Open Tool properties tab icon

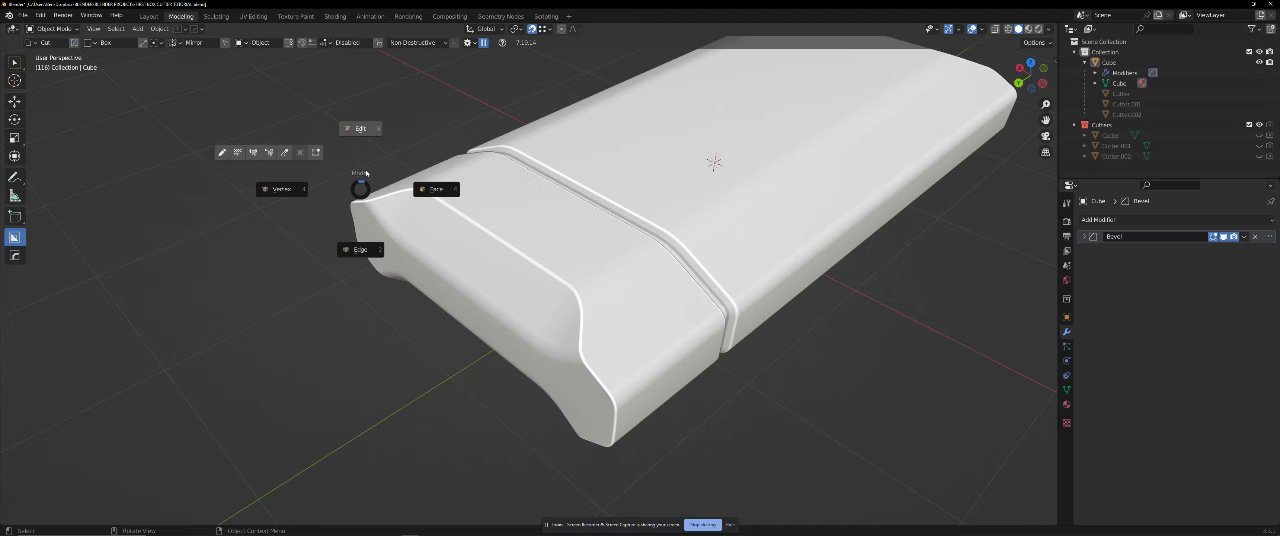click(x=1066, y=203)
